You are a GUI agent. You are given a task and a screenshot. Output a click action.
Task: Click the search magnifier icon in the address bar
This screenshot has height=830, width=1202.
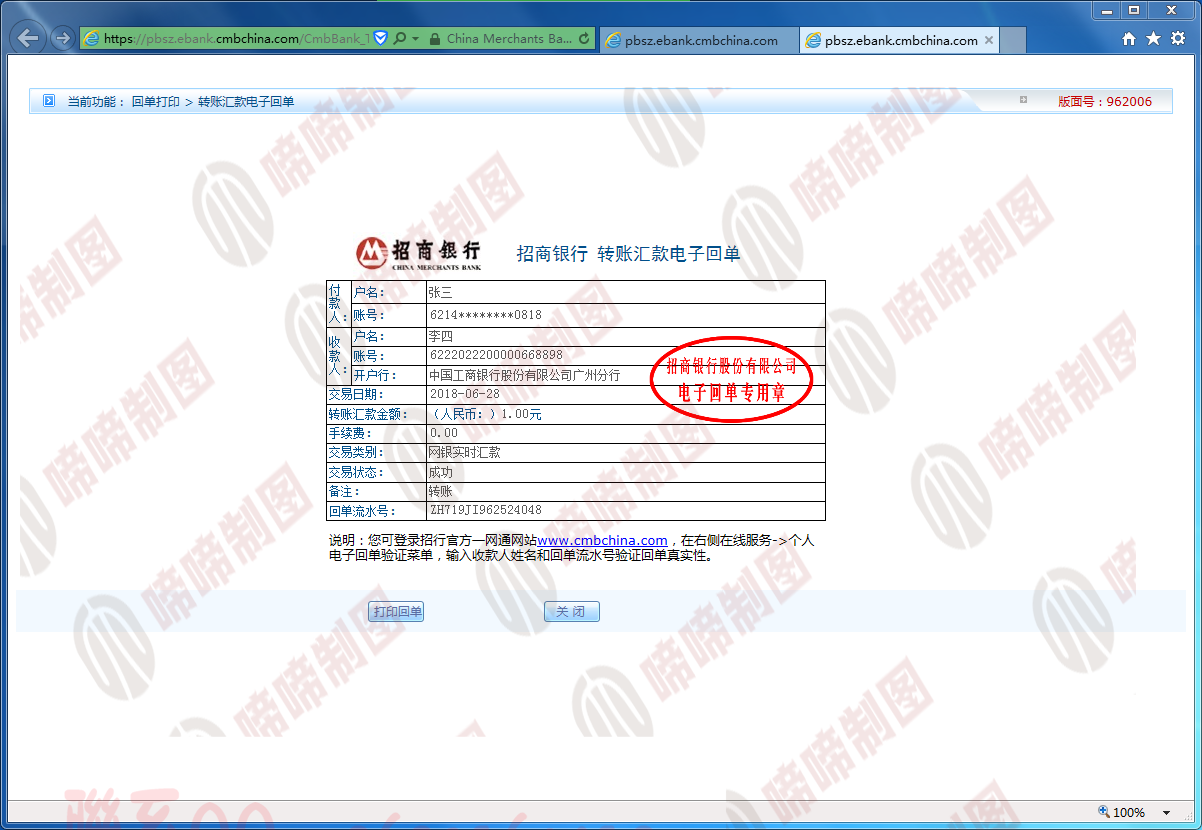pyautogui.click(x=400, y=39)
